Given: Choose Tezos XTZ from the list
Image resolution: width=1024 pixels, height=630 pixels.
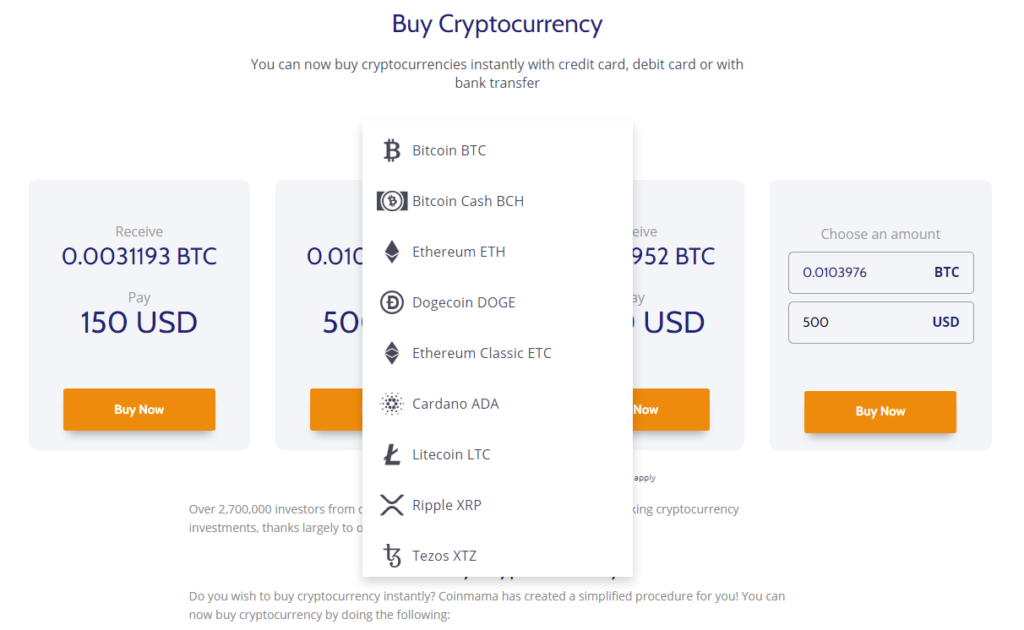Looking at the screenshot, I should click(498, 556).
